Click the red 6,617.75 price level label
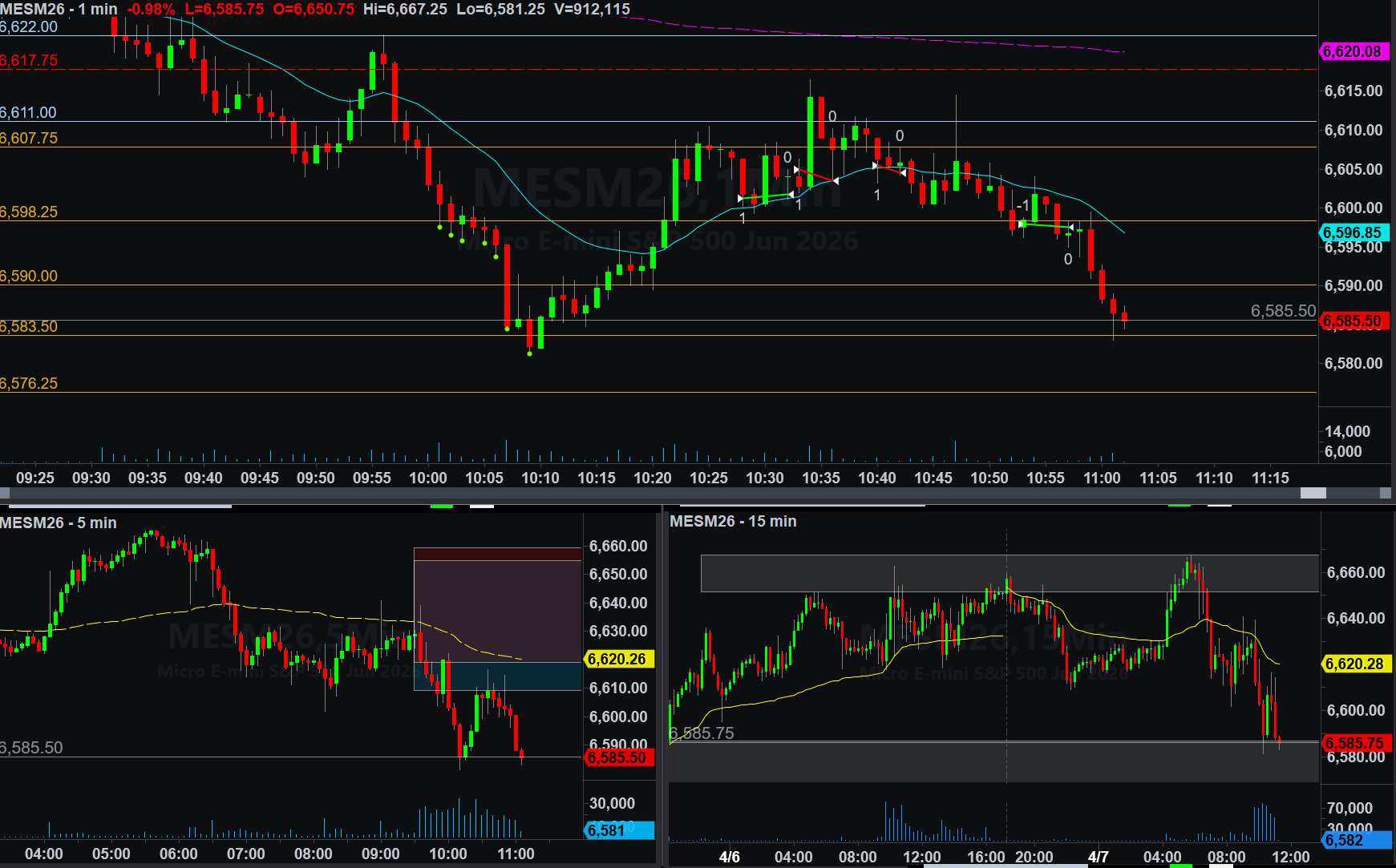 tap(29, 61)
